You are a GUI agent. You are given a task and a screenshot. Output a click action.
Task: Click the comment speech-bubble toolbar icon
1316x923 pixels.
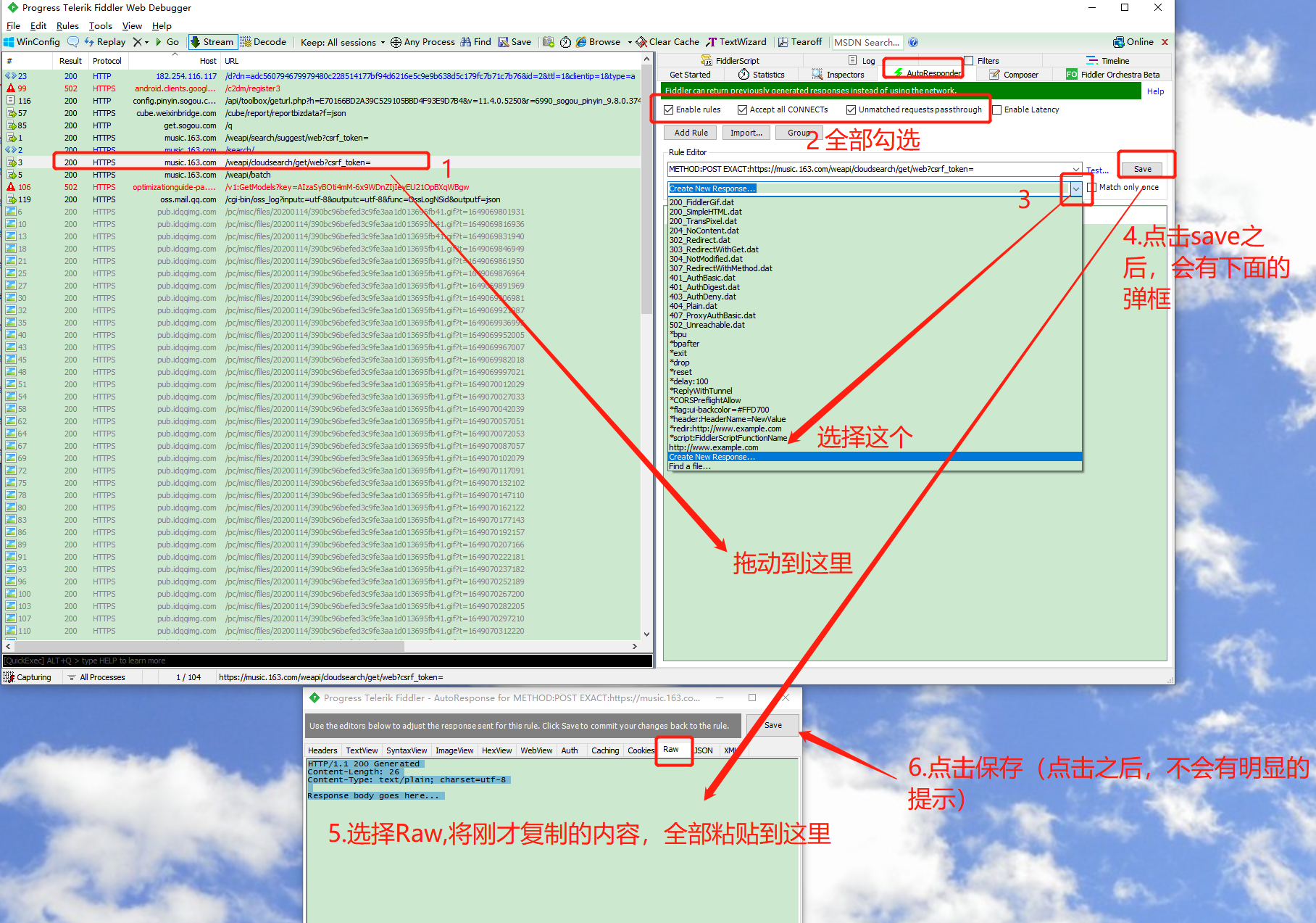[x=73, y=42]
